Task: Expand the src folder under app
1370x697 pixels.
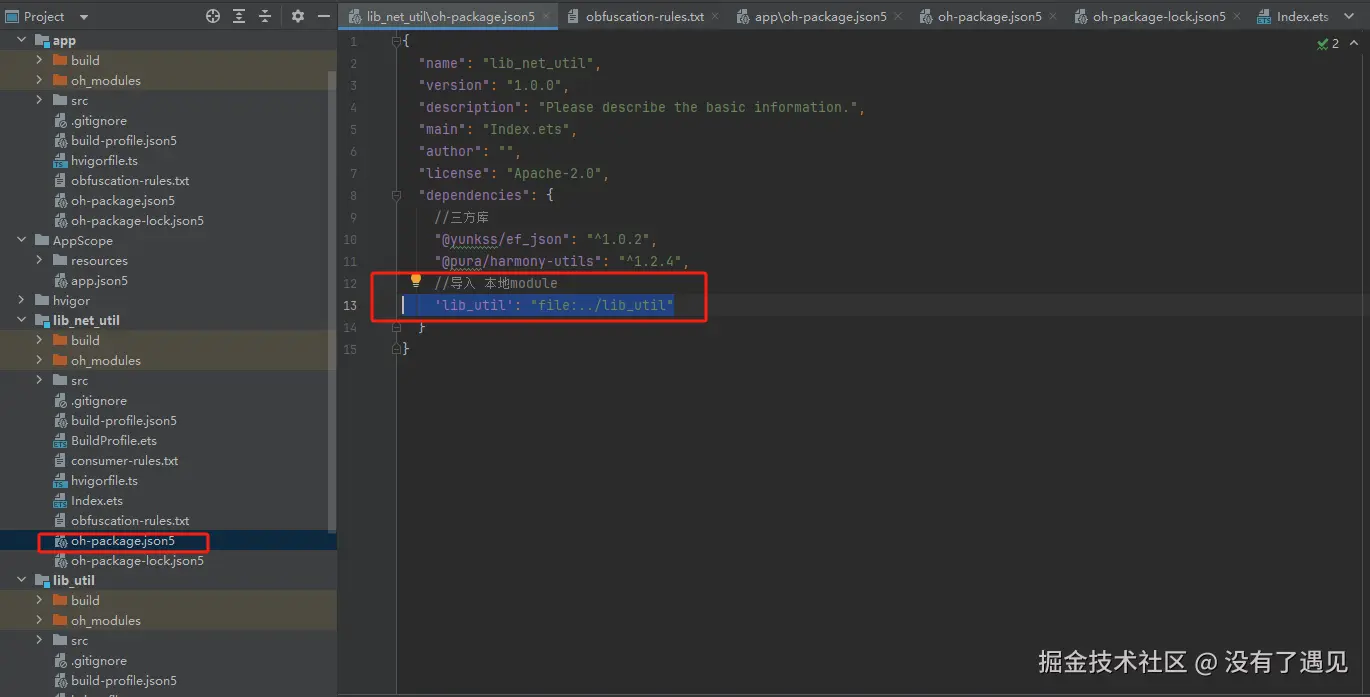Action: coord(39,100)
